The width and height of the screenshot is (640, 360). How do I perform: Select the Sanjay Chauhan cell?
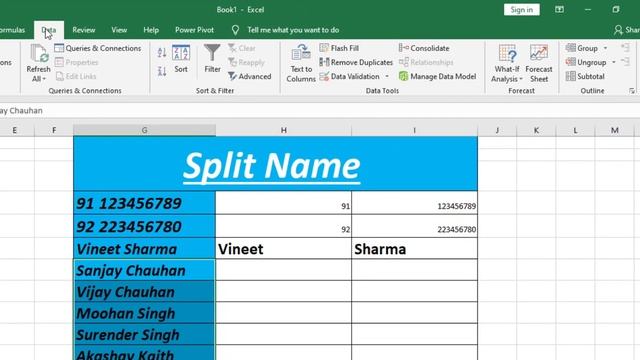(x=144, y=270)
